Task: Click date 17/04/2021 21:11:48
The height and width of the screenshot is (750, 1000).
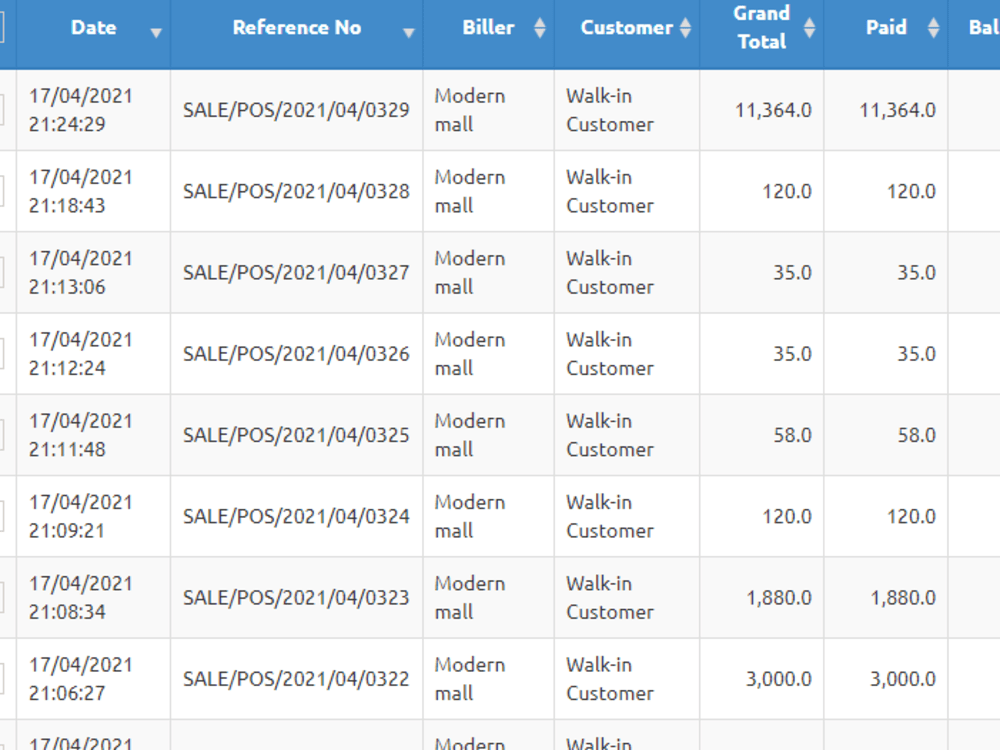Action: pos(81,435)
